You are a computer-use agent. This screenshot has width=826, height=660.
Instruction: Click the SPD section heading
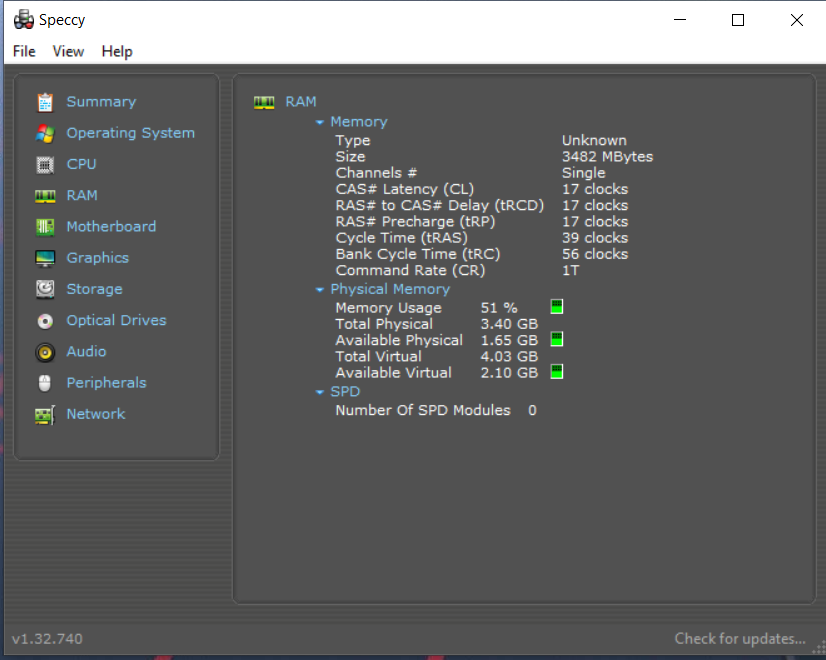tap(345, 391)
